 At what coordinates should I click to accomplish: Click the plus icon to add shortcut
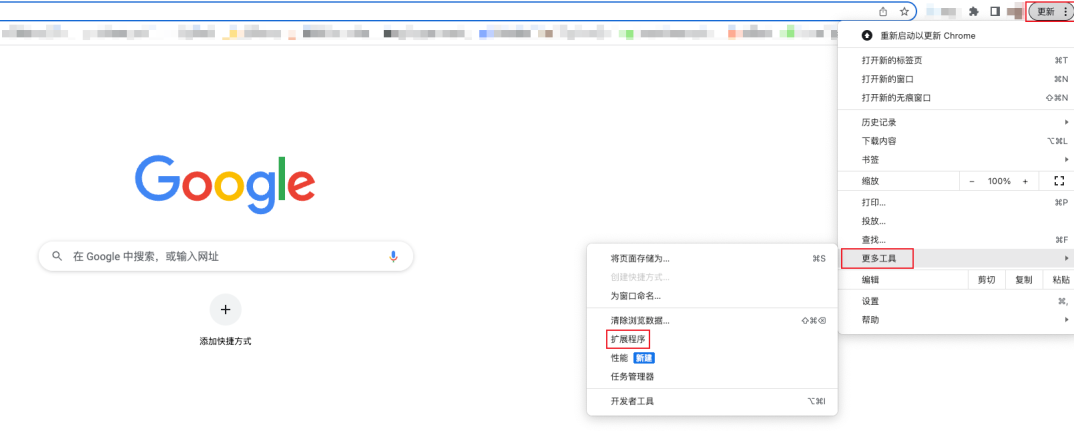(225, 310)
